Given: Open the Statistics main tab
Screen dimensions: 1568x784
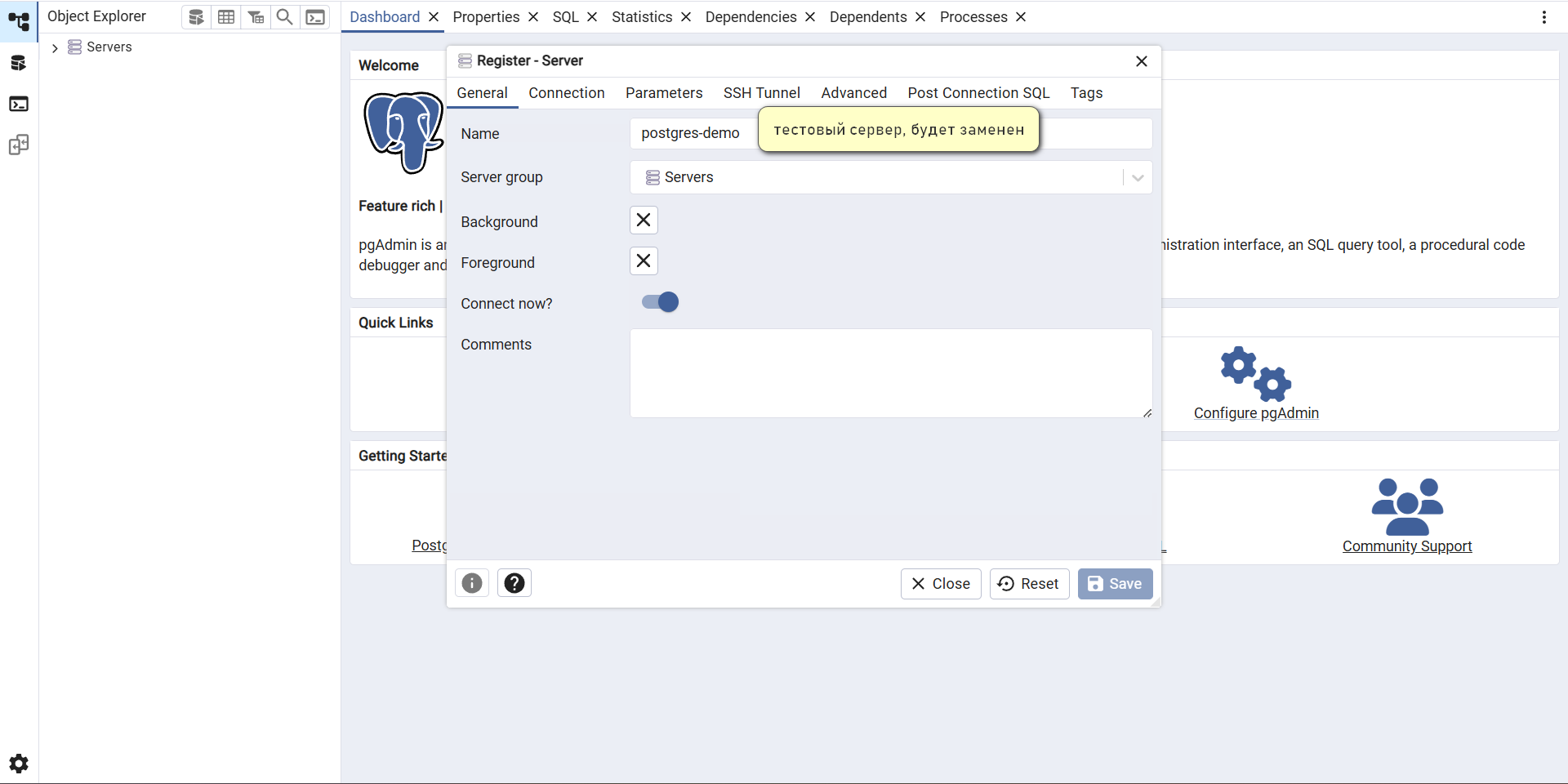Looking at the screenshot, I should coord(642,17).
